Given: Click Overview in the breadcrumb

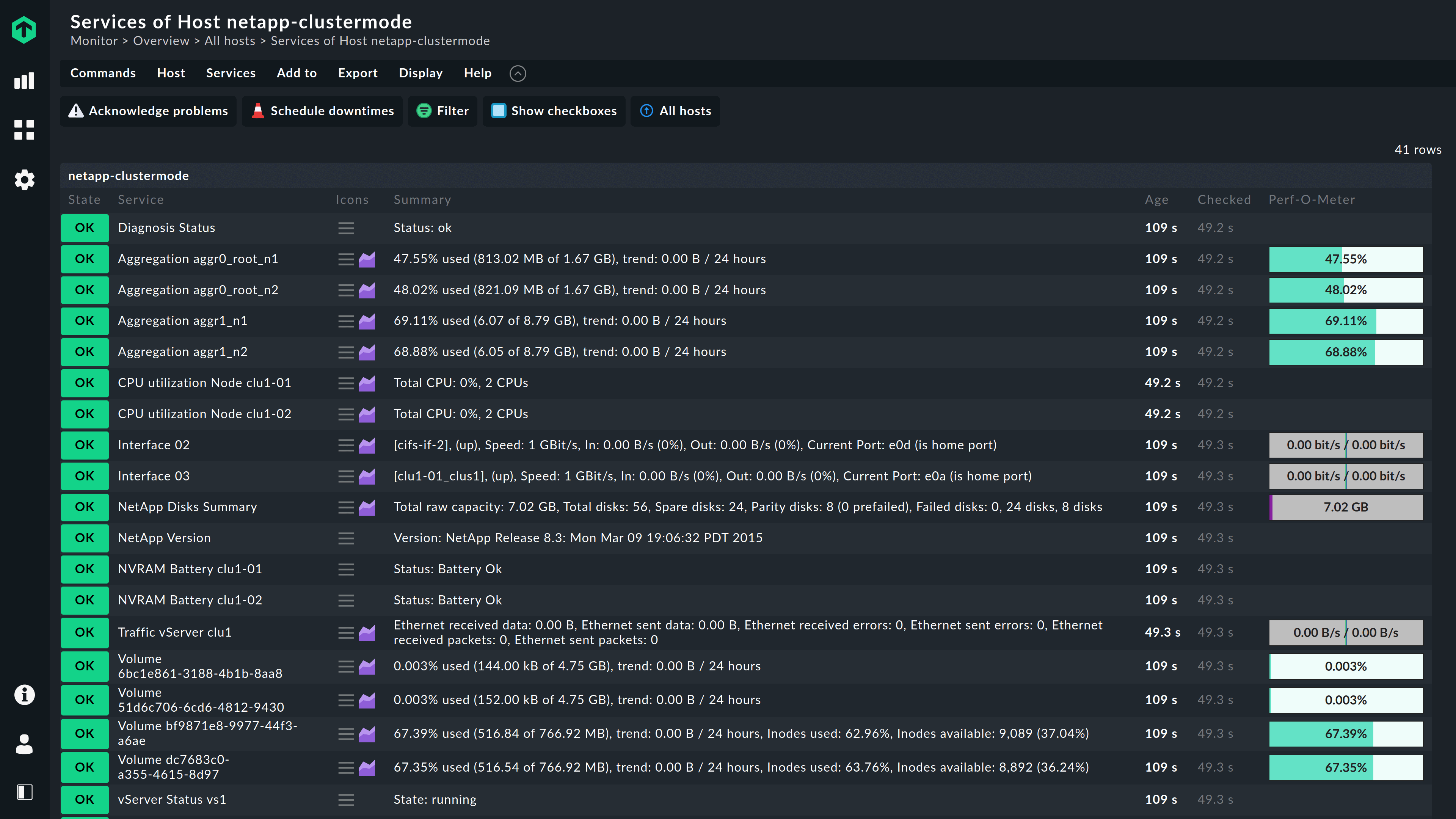Looking at the screenshot, I should pyautogui.click(x=161, y=41).
